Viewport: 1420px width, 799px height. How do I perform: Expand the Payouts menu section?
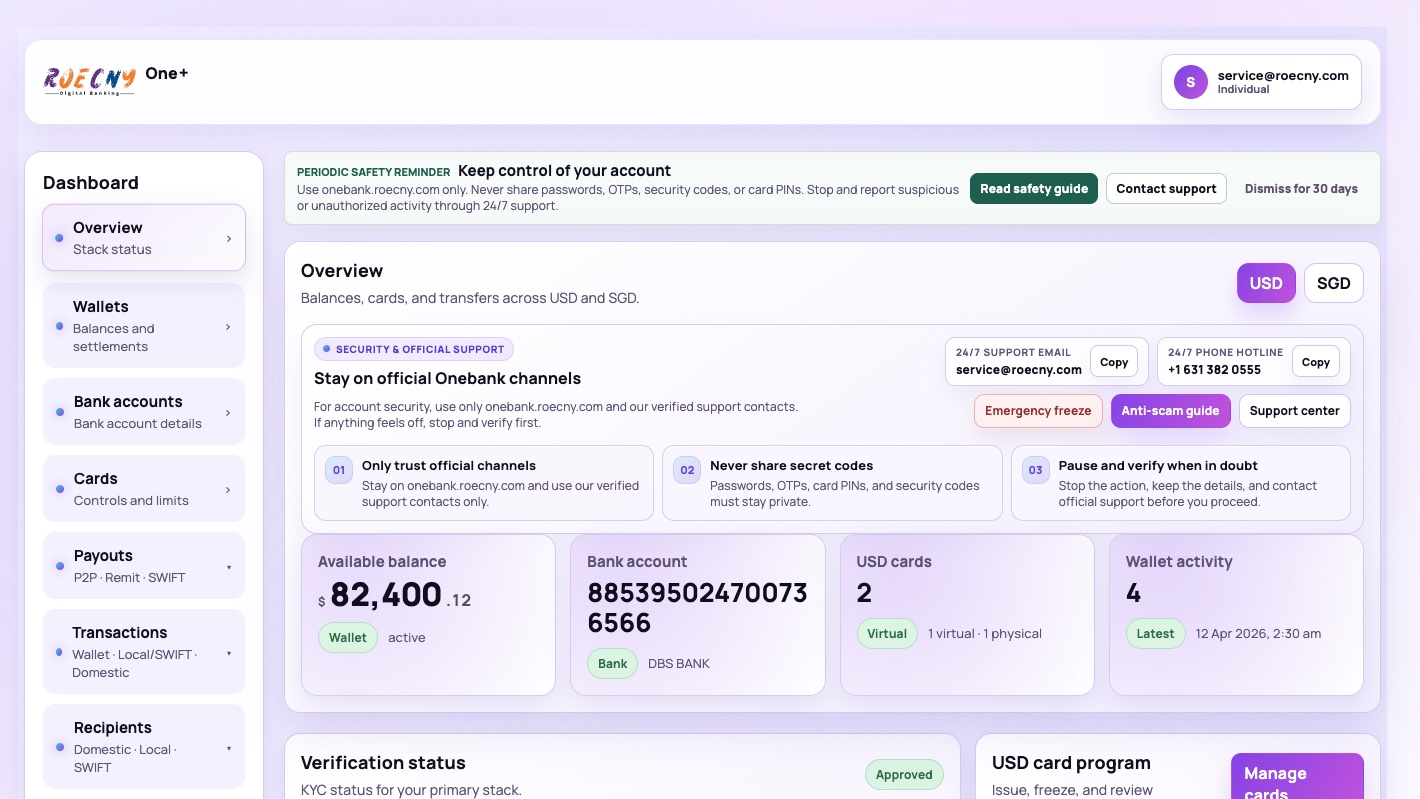click(229, 567)
